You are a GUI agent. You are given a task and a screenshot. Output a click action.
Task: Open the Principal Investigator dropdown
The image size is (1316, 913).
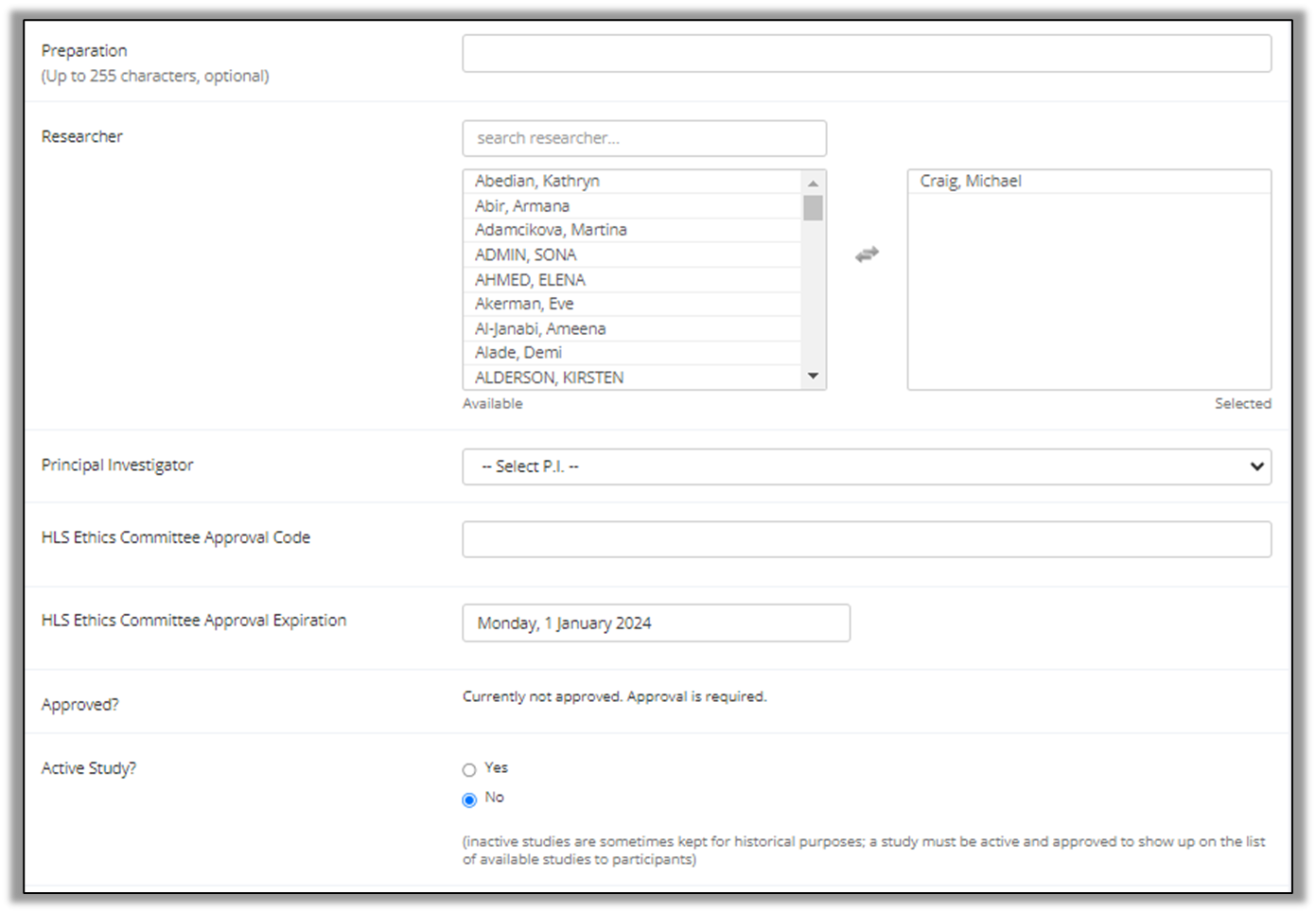click(866, 466)
